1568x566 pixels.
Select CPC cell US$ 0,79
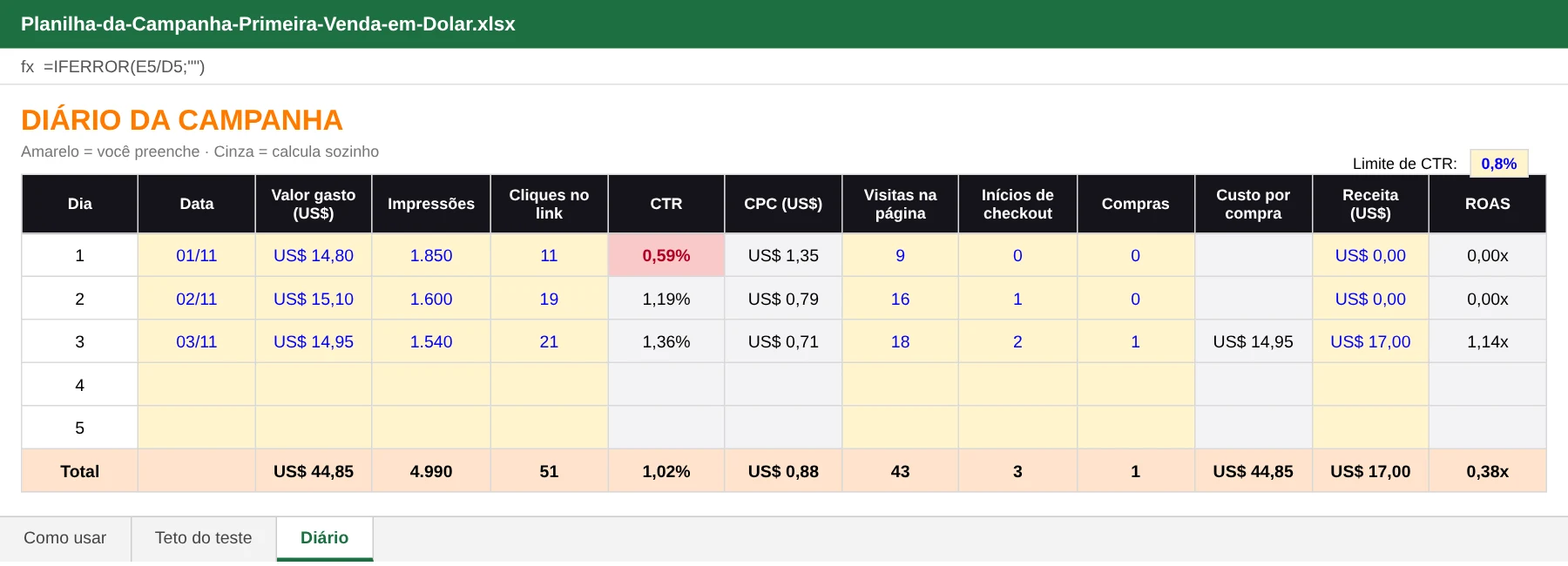(x=783, y=299)
